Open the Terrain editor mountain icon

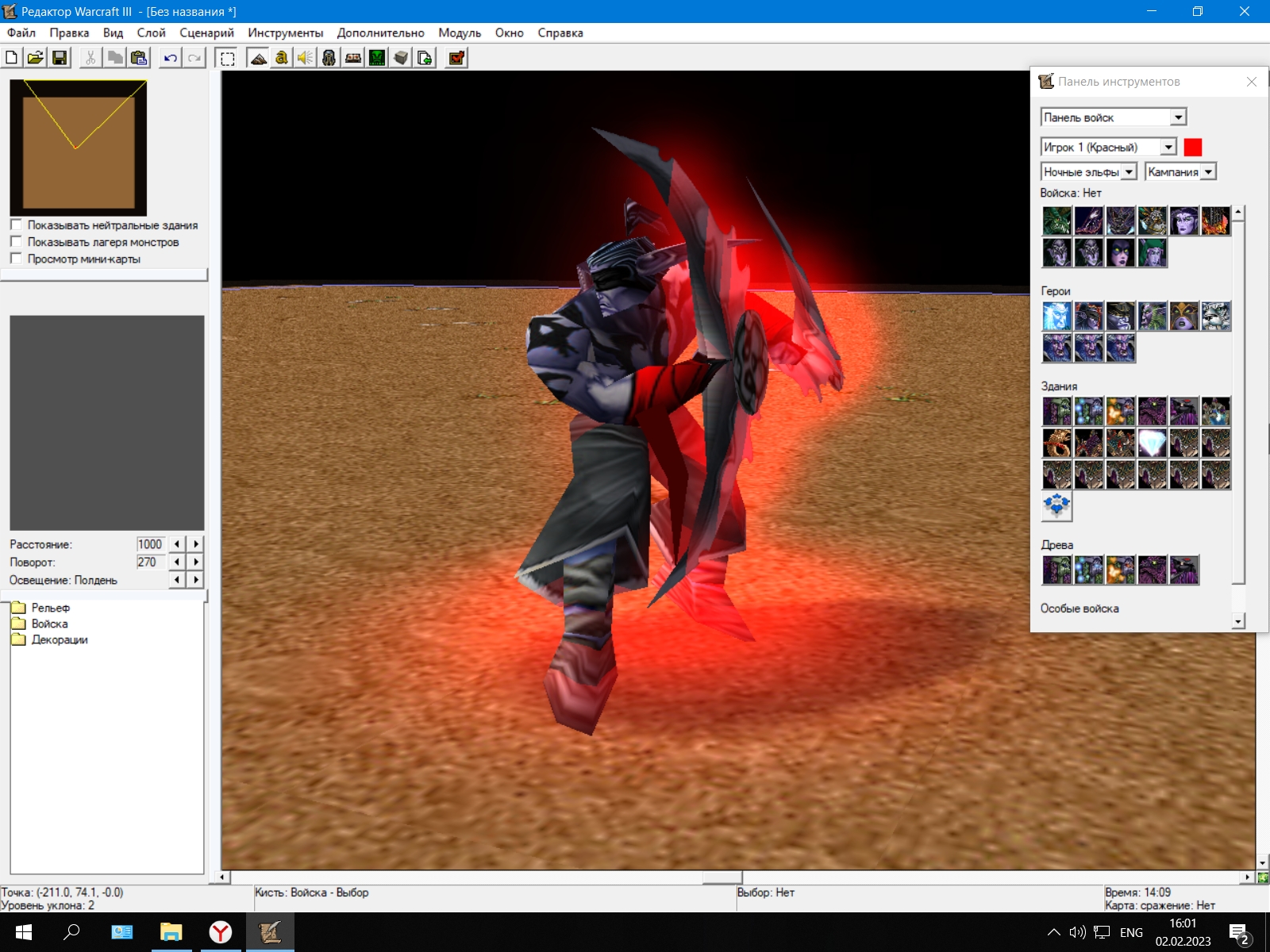coord(258,58)
